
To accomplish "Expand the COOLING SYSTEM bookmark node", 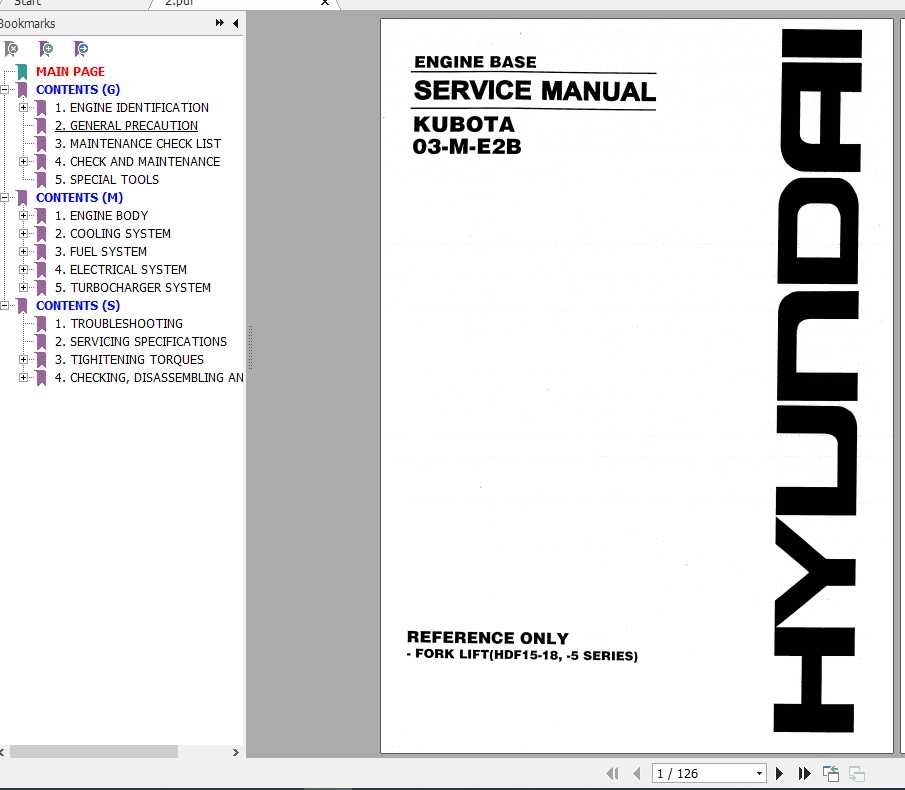I will point(24,233).
